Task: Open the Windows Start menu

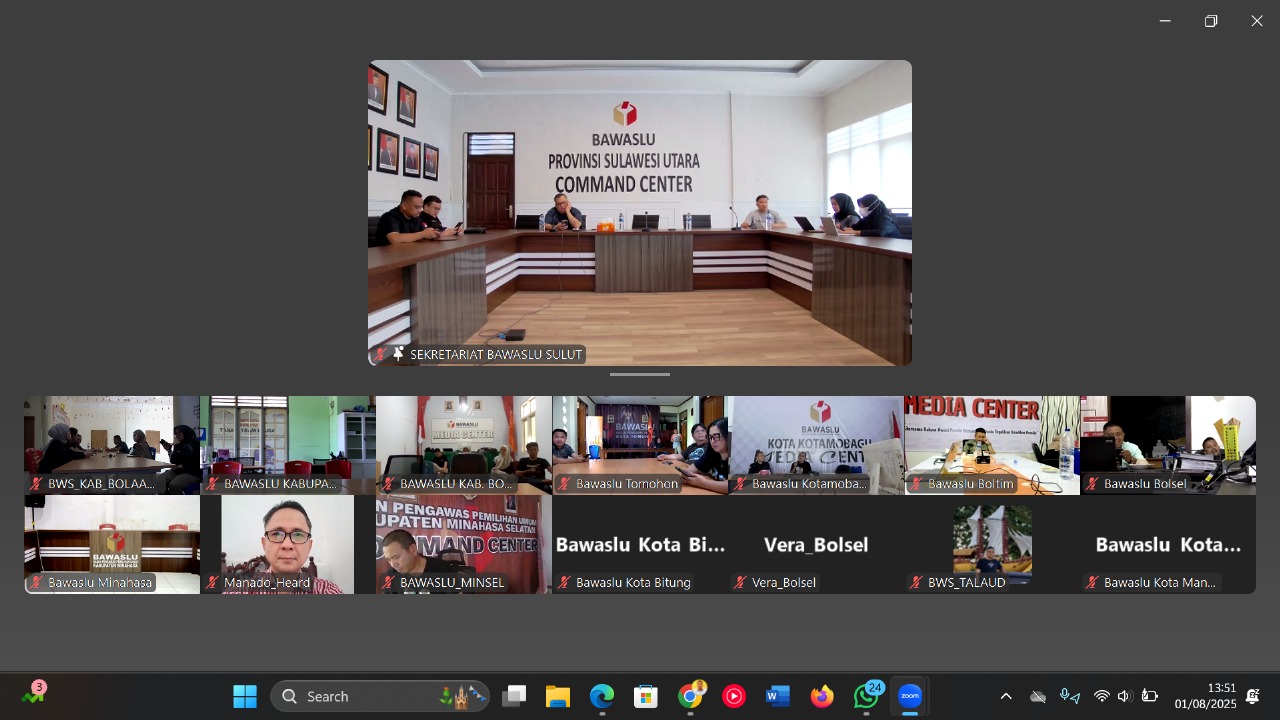Action: coord(245,696)
